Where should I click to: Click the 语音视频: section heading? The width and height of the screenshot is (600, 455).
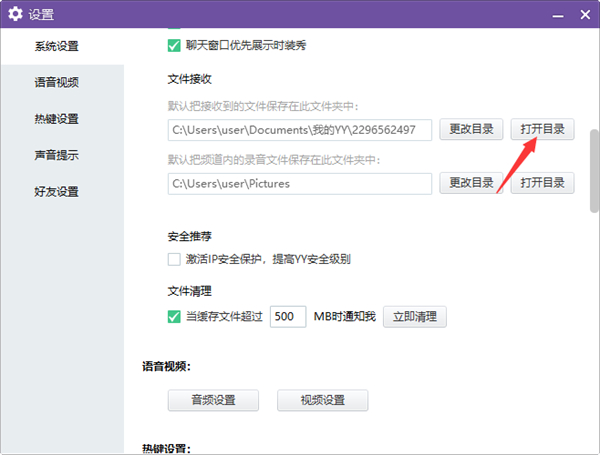pyautogui.click(x=166, y=366)
